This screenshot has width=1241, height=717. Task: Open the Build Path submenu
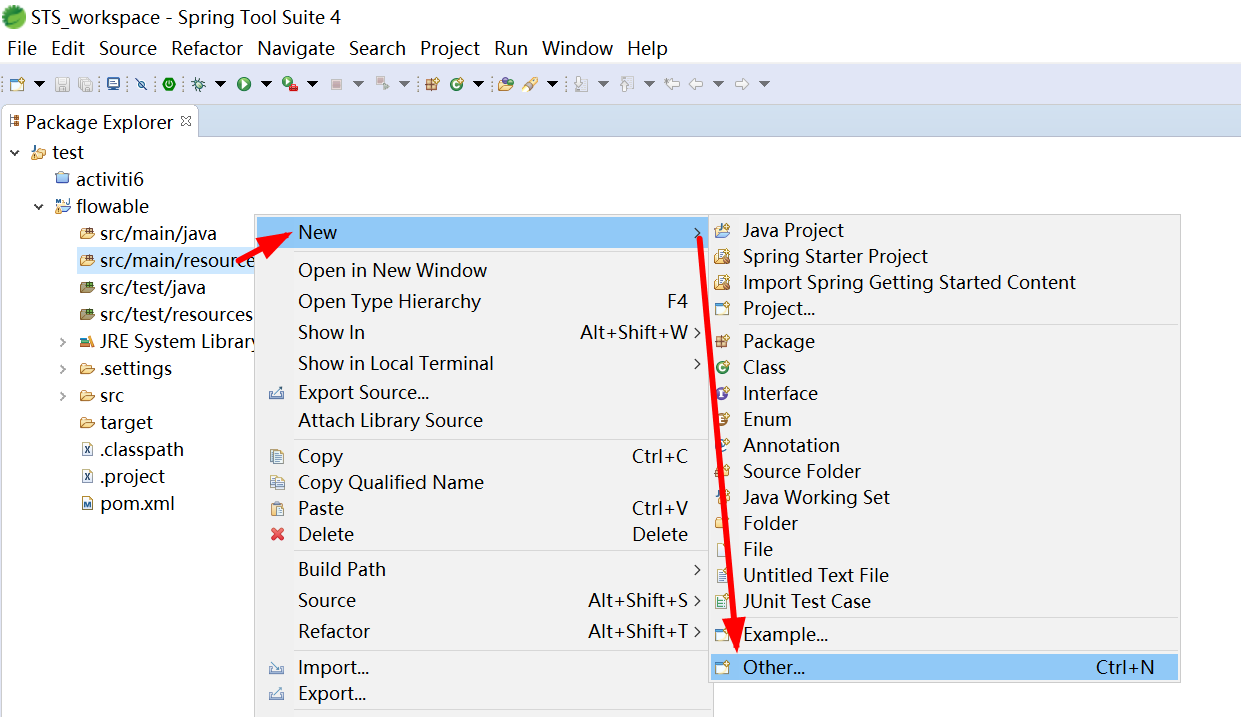point(483,570)
